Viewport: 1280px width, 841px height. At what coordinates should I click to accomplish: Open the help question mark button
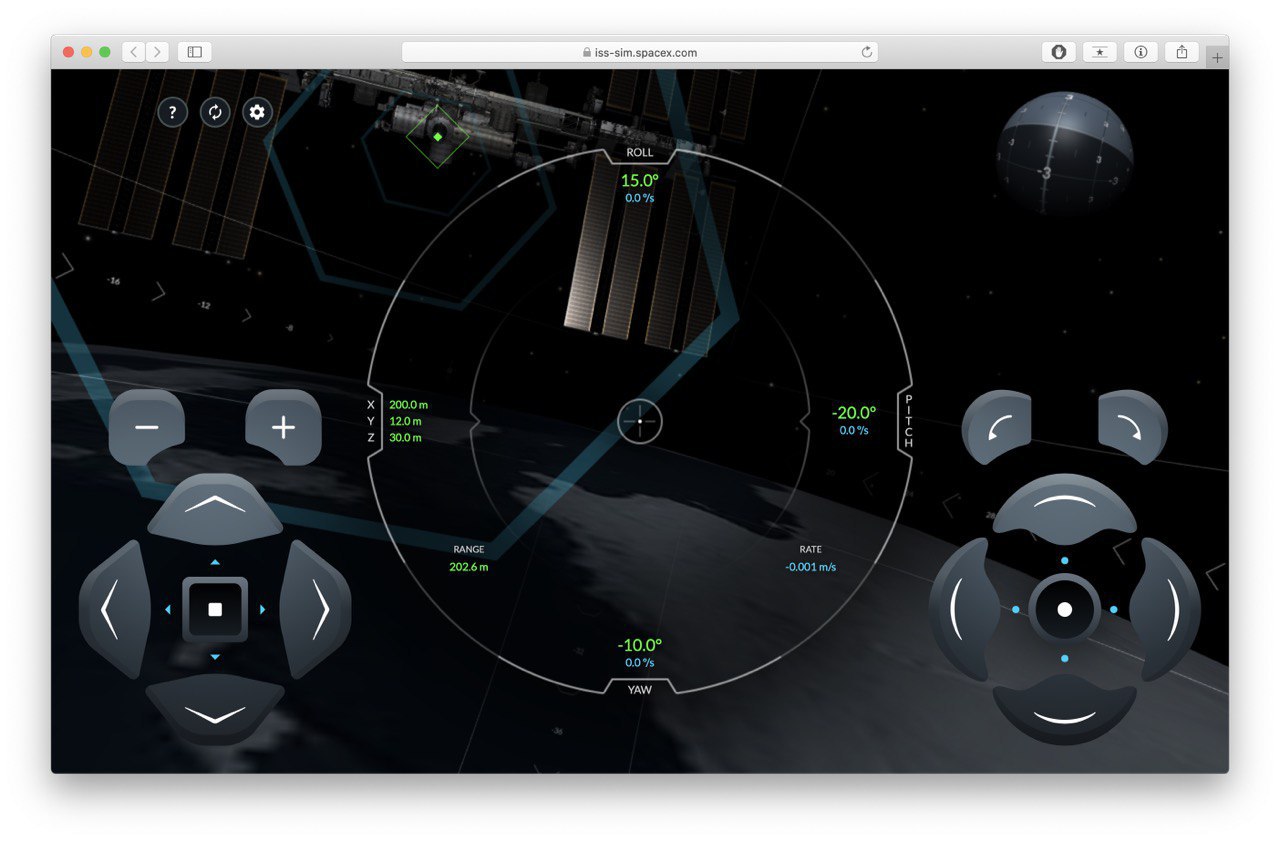[x=172, y=112]
